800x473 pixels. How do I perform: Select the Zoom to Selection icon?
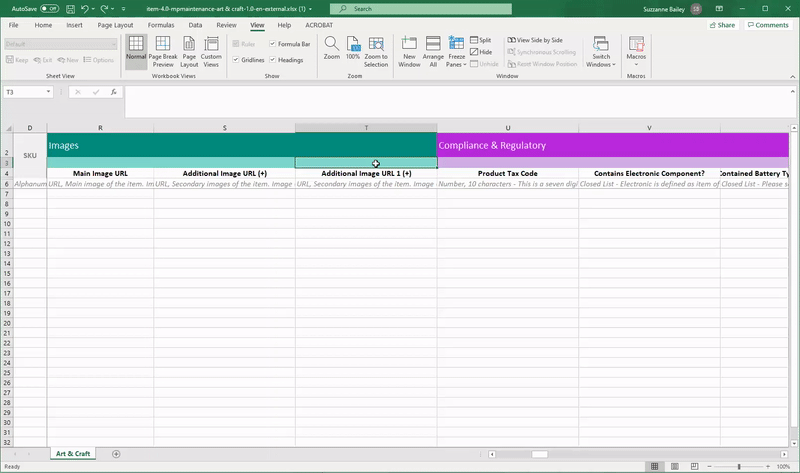click(376, 52)
